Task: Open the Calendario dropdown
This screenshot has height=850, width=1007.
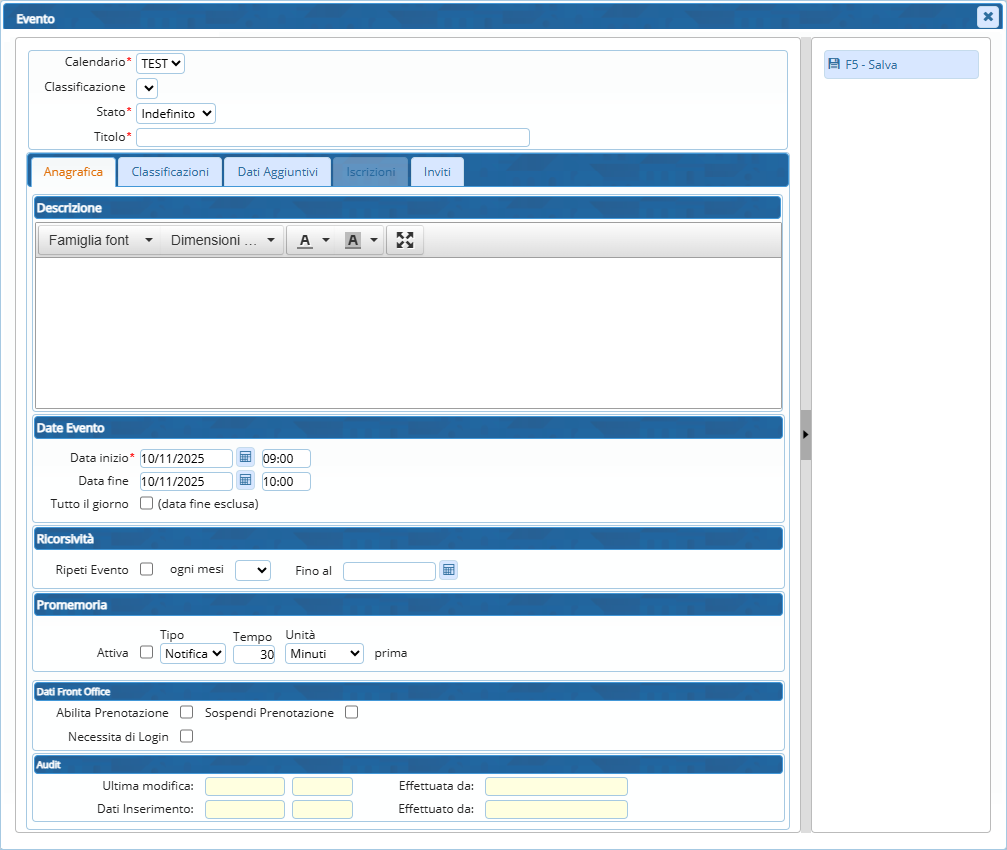Action: click(x=160, y=63)
